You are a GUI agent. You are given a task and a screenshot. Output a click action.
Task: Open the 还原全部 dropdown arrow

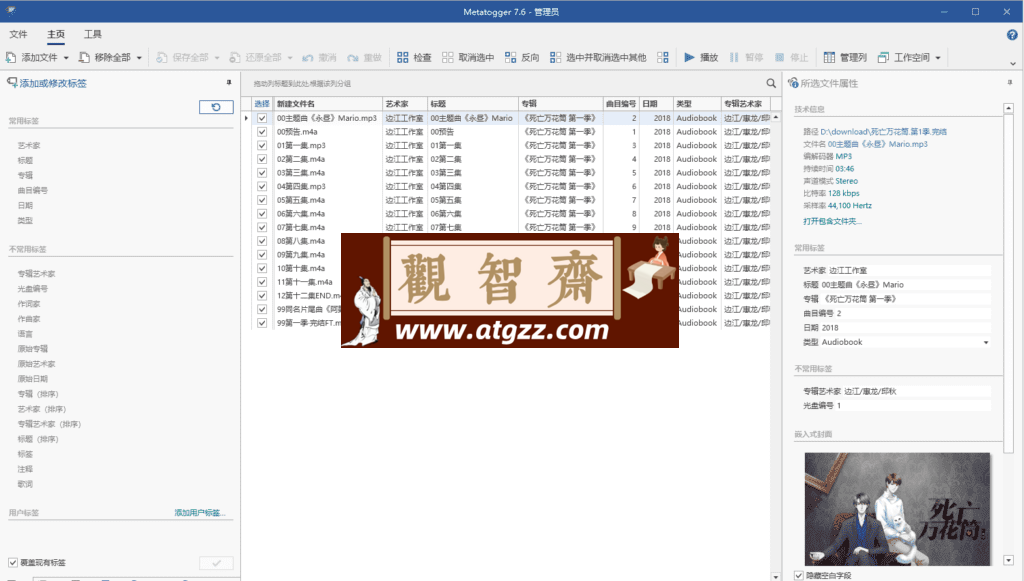coord(290,58)
